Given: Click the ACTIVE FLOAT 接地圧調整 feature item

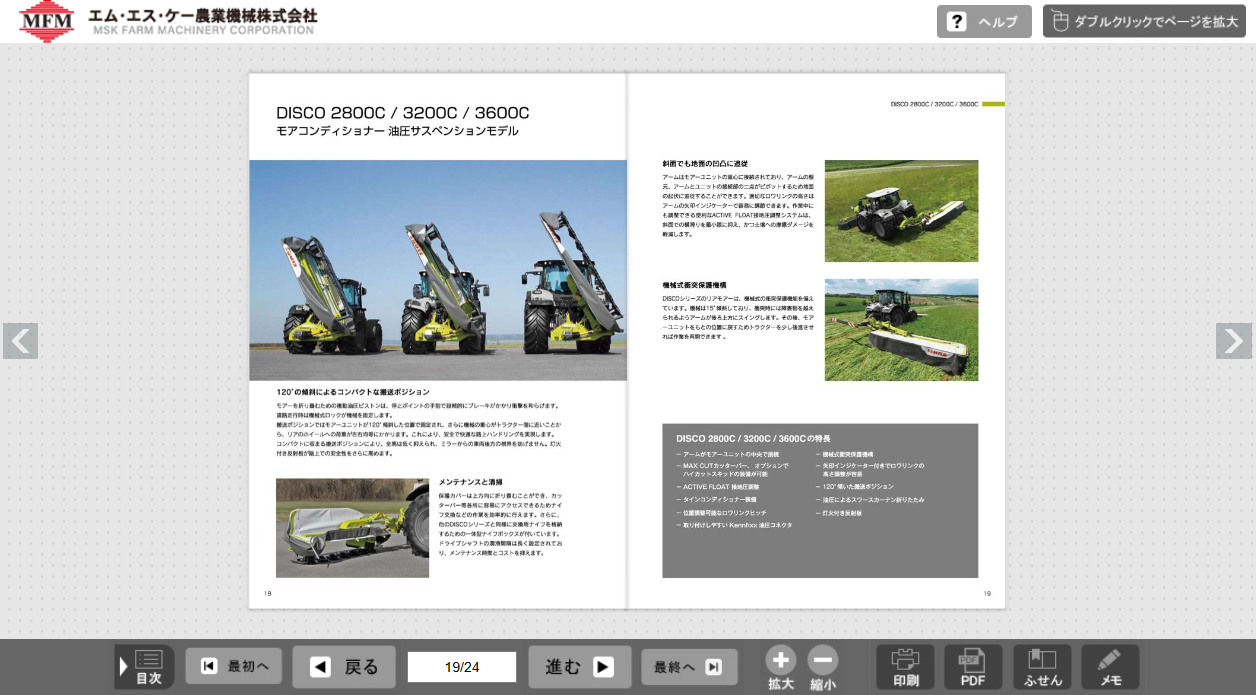Looking at the screenshot, I should pos(717,486).
